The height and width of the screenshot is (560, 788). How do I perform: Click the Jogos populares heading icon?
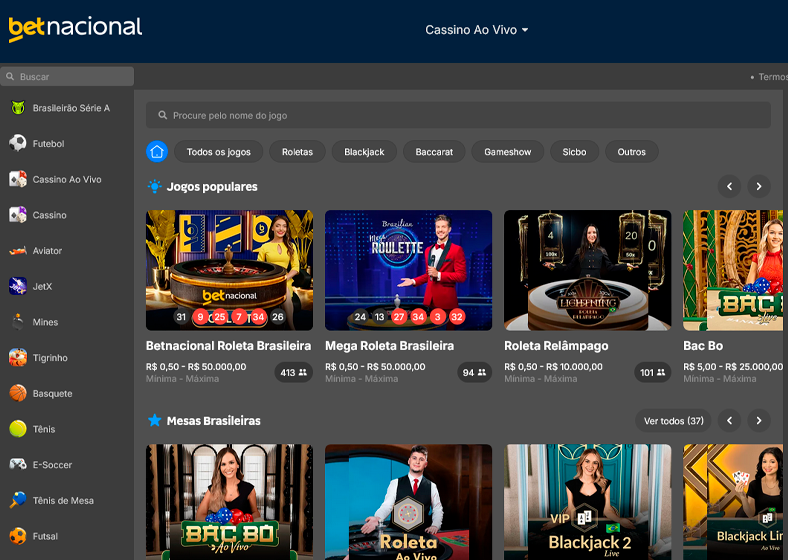pos(155,186)
